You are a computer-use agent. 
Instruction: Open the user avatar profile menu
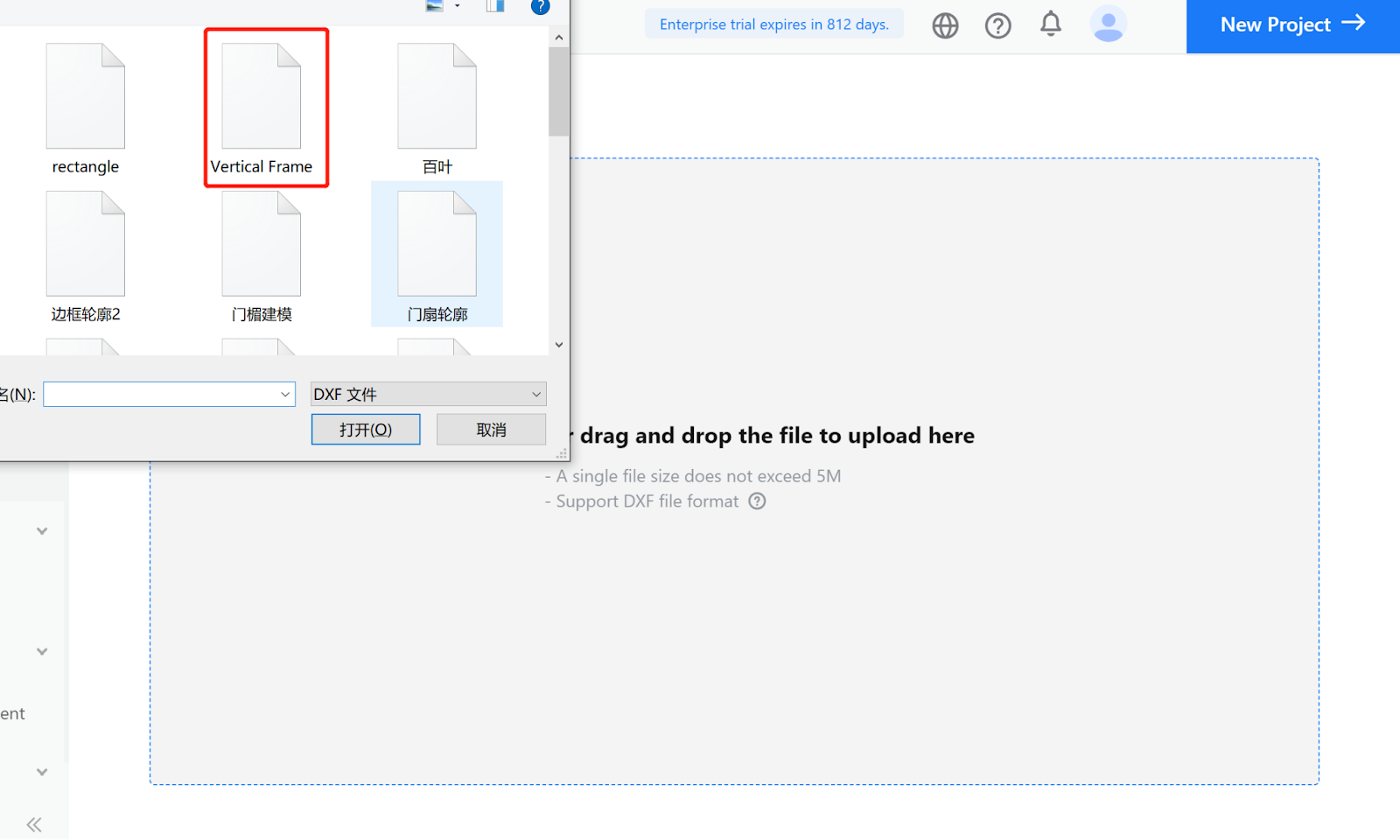pyautogui.click(x=1108, y=24)
